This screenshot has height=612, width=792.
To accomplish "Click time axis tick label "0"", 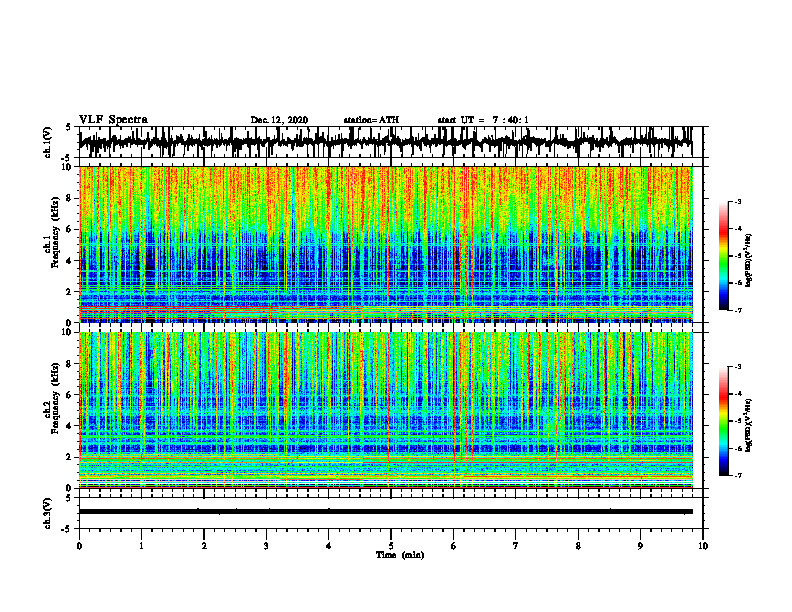I will (79, 546).
